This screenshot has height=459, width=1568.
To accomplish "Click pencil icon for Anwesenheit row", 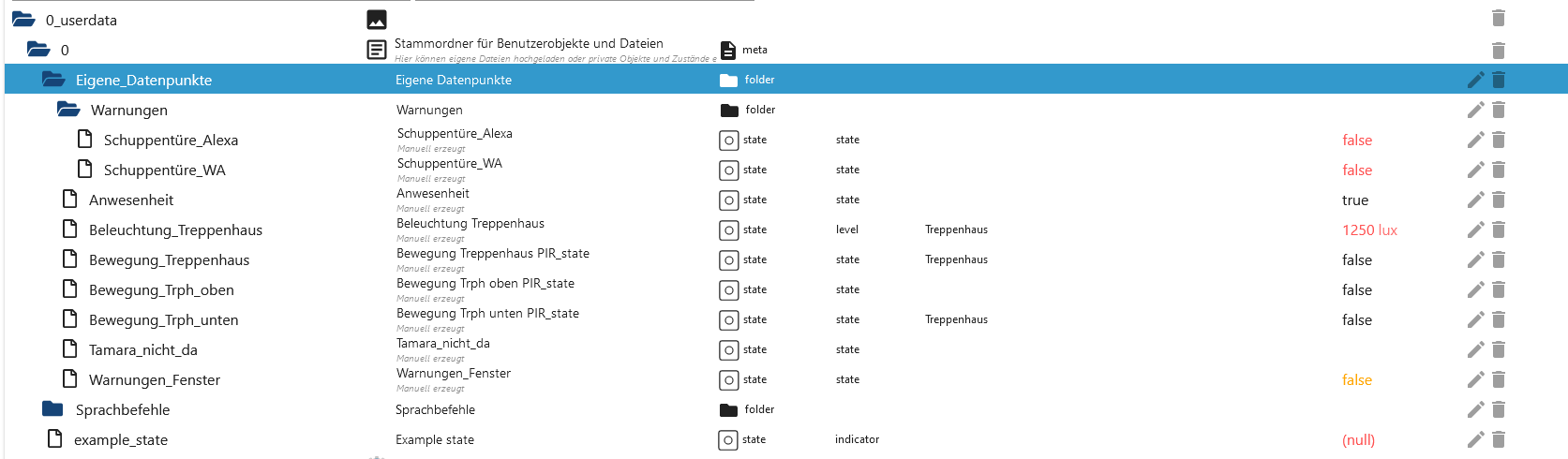I will (1475, 200).
